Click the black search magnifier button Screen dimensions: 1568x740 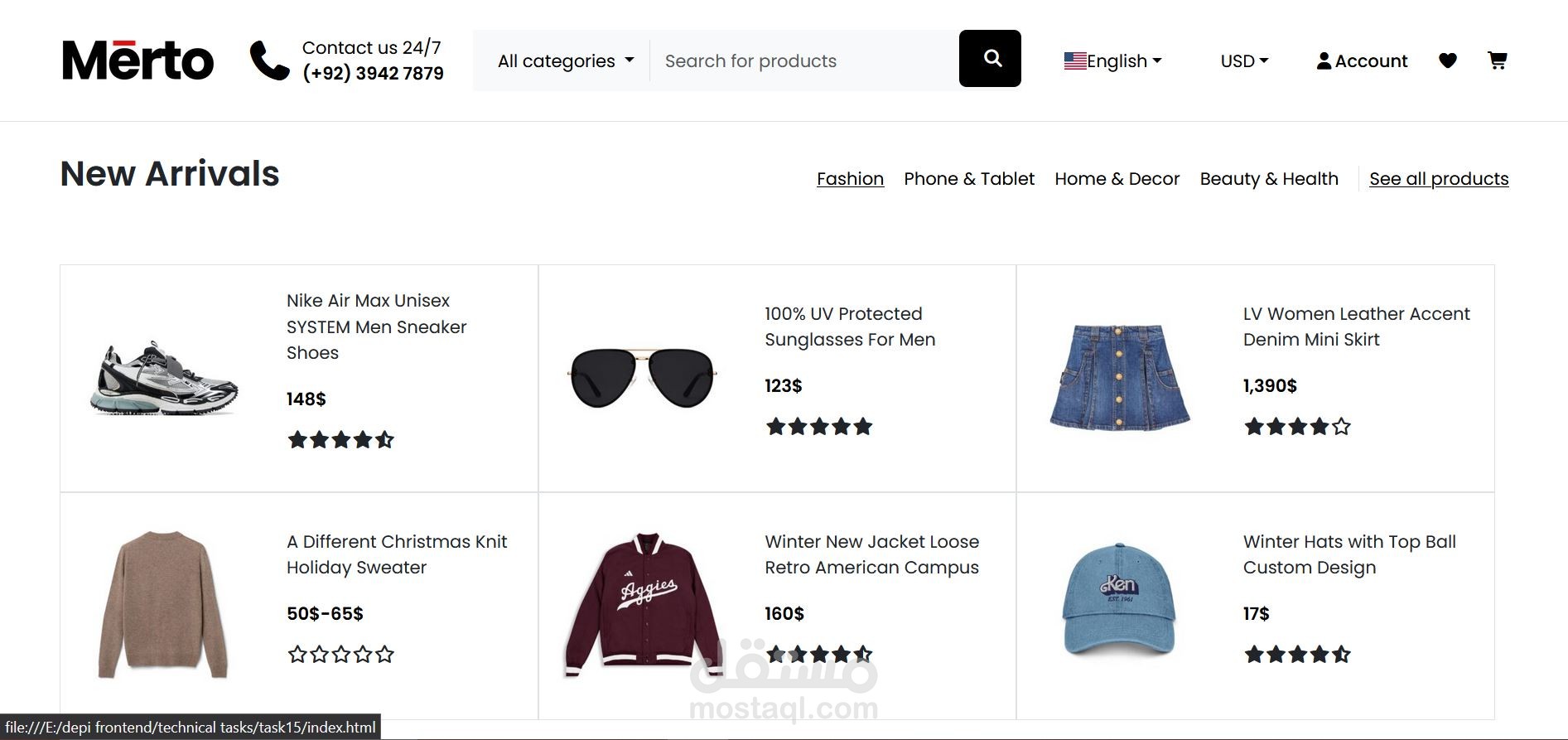click(x=990, y=59)
